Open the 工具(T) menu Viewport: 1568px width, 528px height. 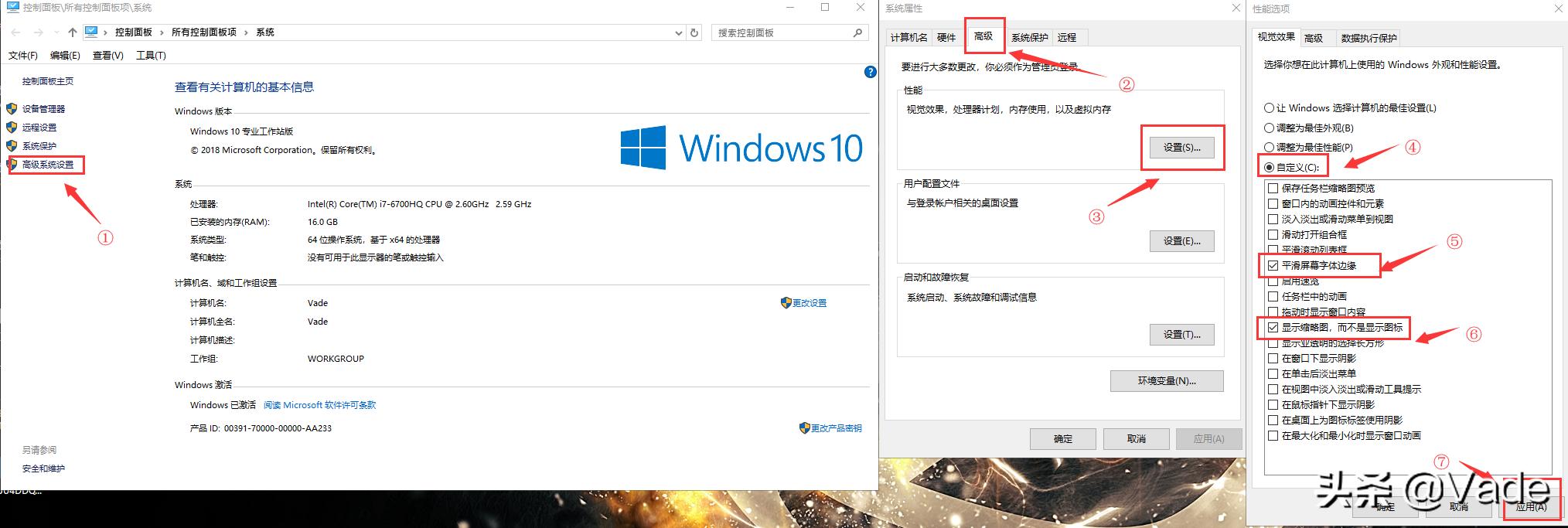pos(151,56)
